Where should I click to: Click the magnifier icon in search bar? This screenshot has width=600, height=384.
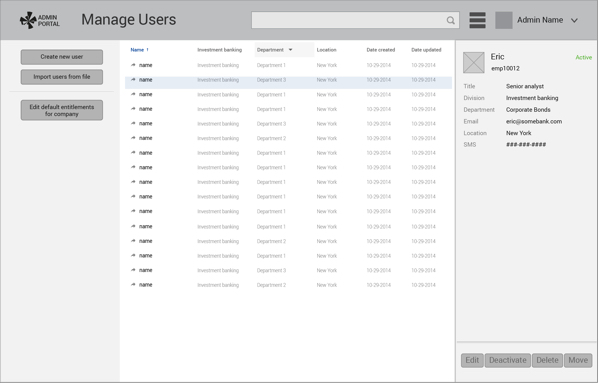pos(451,20)
